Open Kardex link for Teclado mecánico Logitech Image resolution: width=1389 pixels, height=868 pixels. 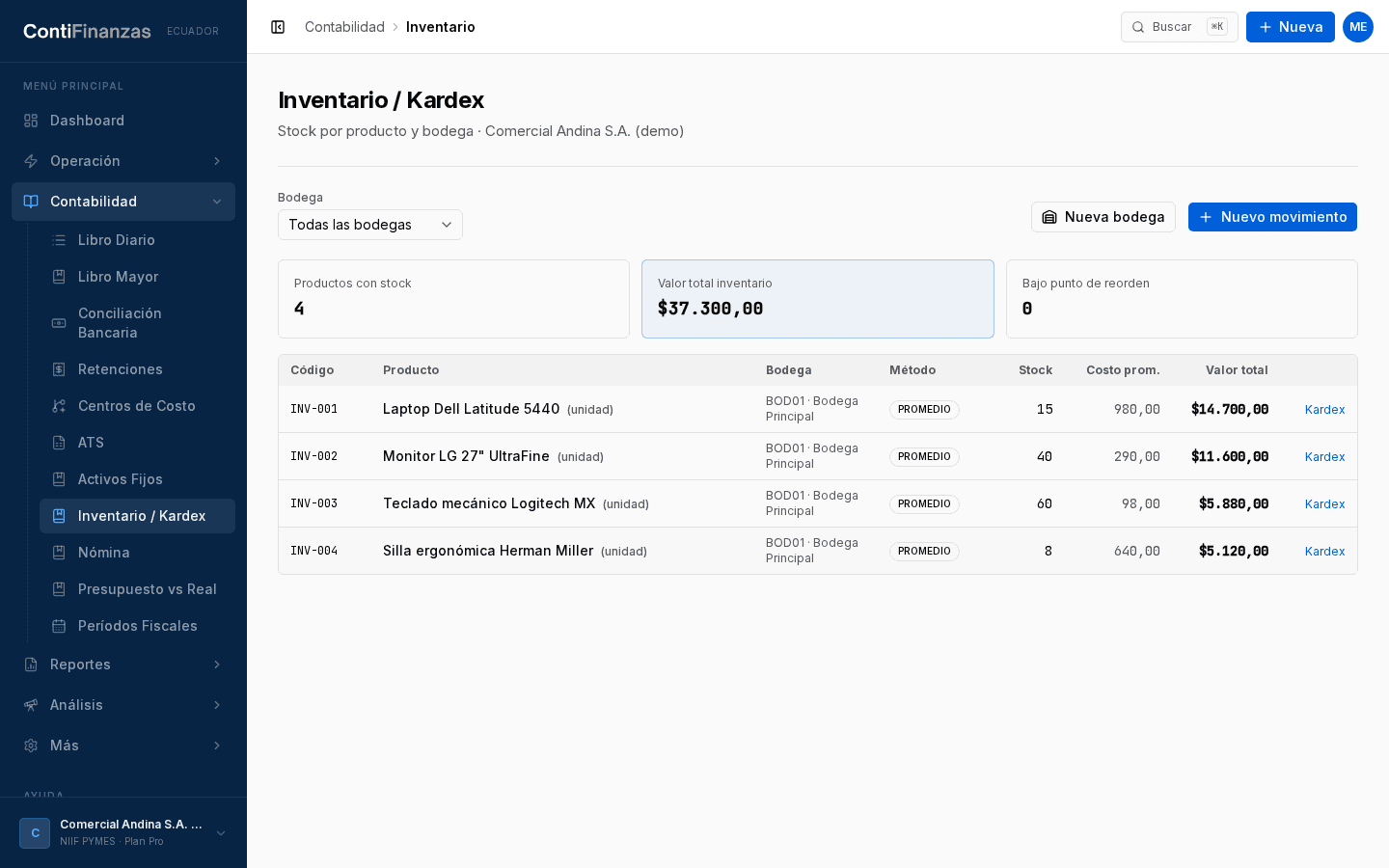click(1324, 504)
